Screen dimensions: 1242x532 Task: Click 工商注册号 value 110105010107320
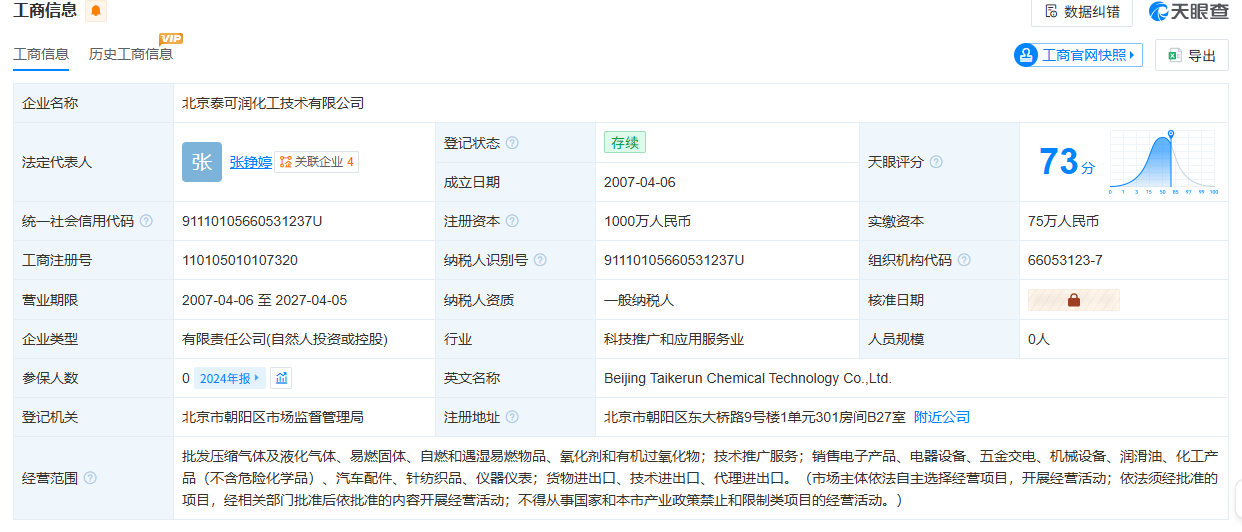(x=240, y=260)
